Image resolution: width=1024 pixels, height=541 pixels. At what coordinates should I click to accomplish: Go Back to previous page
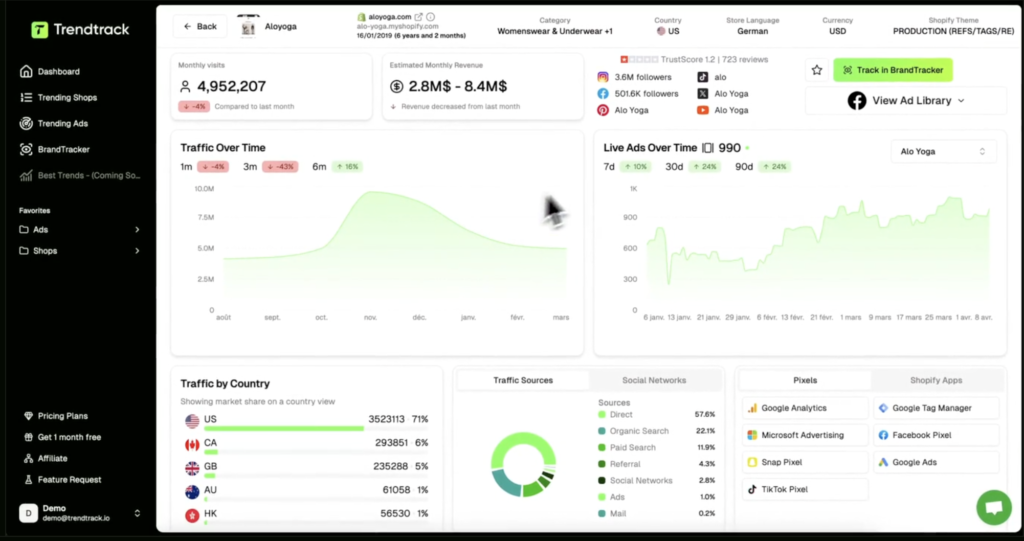(200, 26)
